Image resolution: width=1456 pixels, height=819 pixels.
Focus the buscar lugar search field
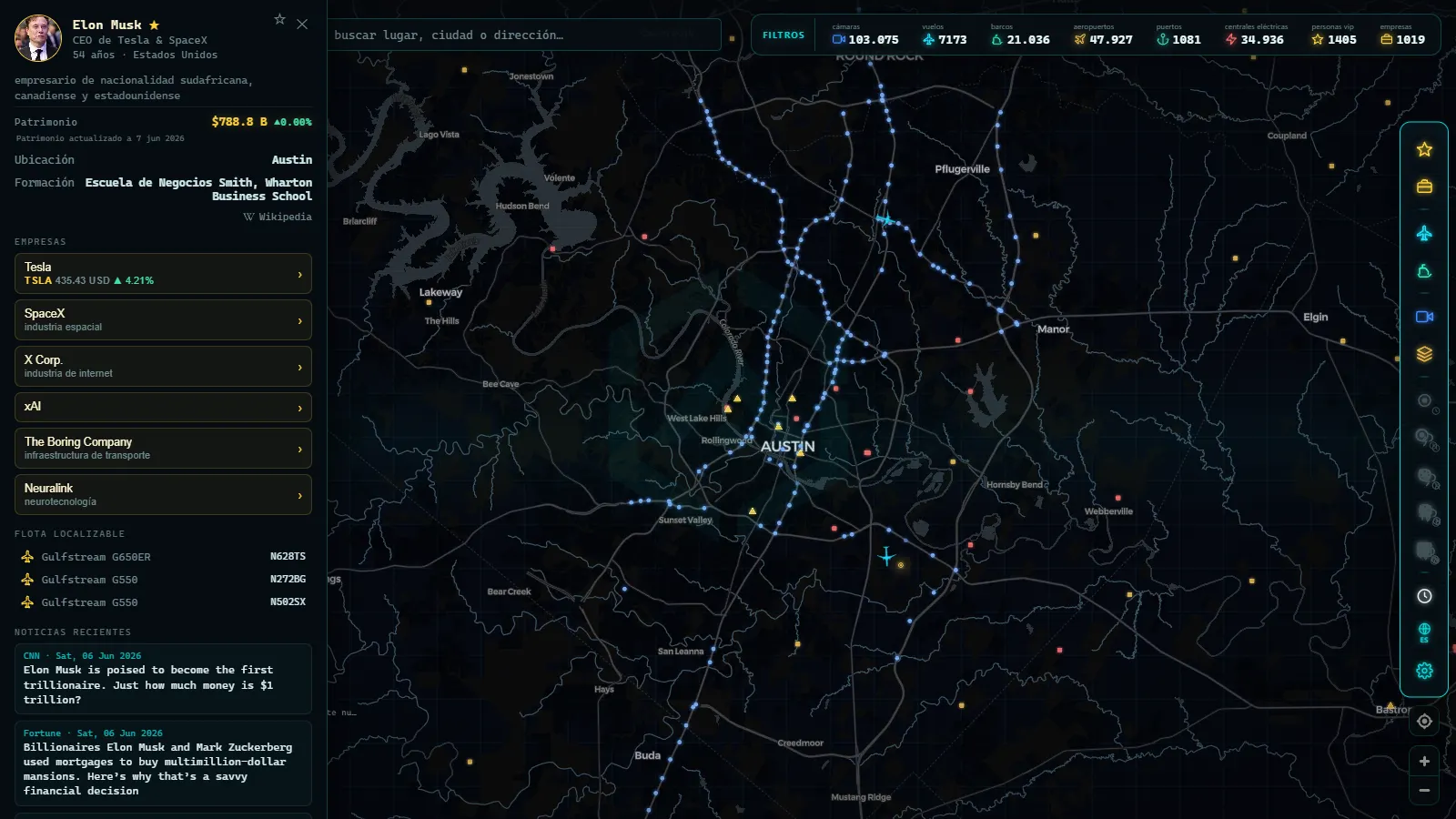[x=524, y=35]
